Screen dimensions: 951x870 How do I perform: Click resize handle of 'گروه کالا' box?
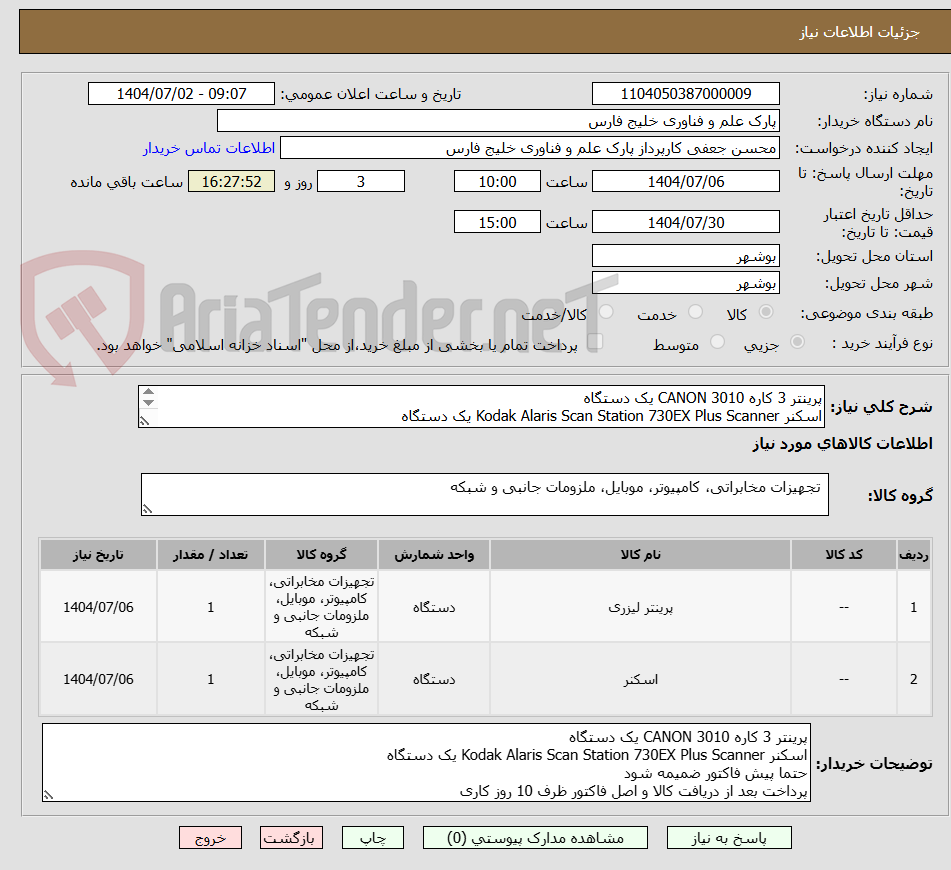pyautogui.click(x=147, y=509)
